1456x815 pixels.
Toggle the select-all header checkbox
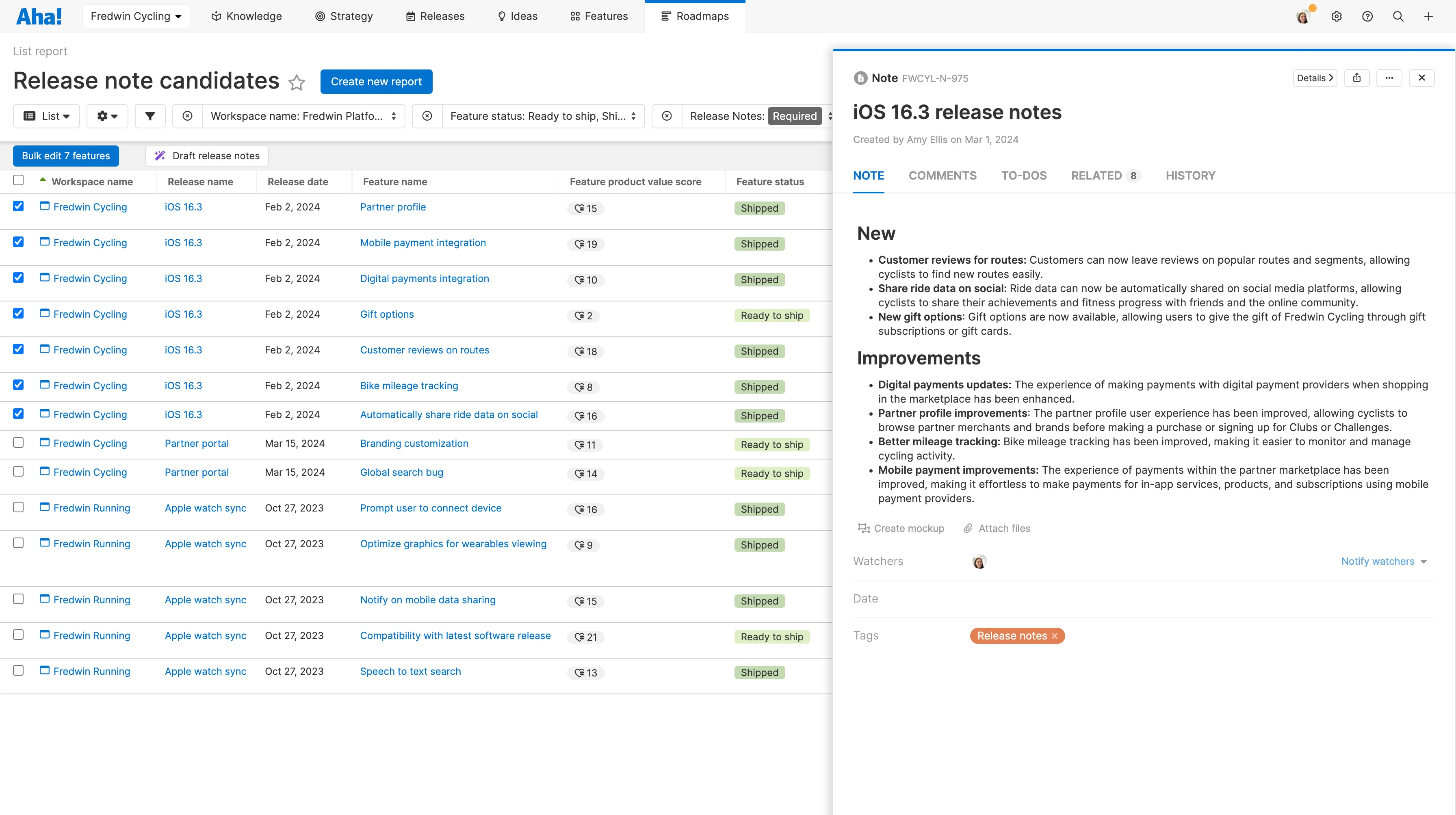(18, 180)
